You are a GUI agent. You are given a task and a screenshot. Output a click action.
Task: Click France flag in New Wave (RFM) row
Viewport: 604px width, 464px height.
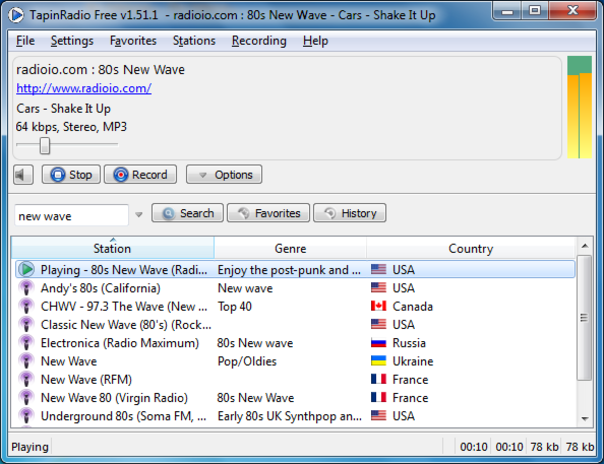tap(378, 379)
